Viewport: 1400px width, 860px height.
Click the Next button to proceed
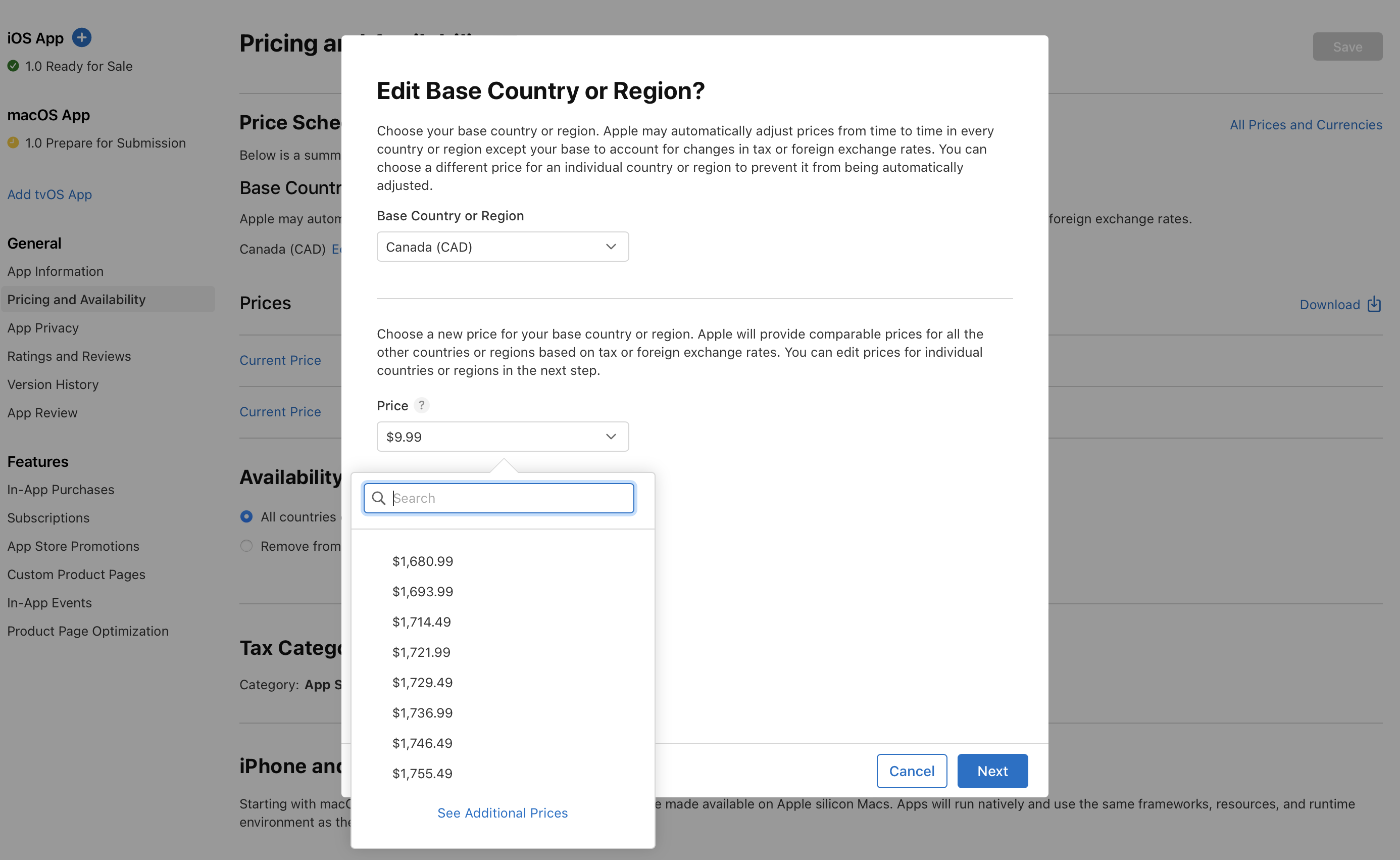(x=991, y=770)
